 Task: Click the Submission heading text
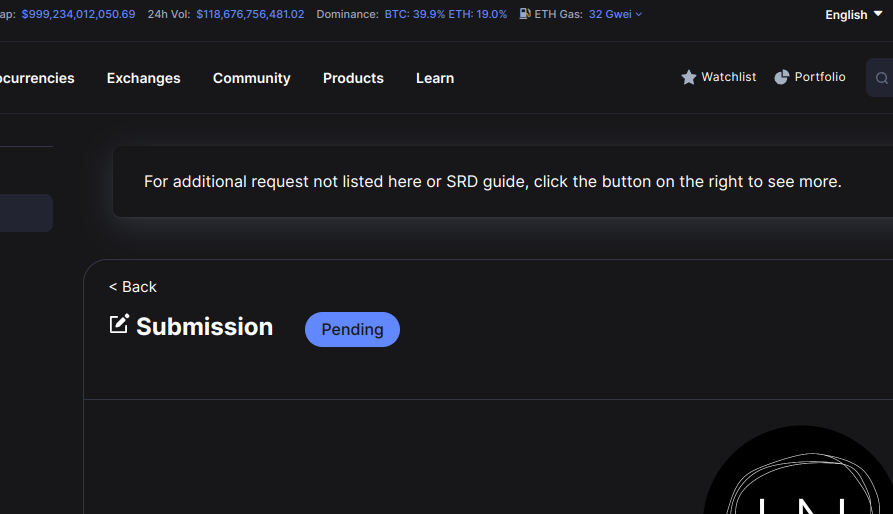click(x=204, y=327)
